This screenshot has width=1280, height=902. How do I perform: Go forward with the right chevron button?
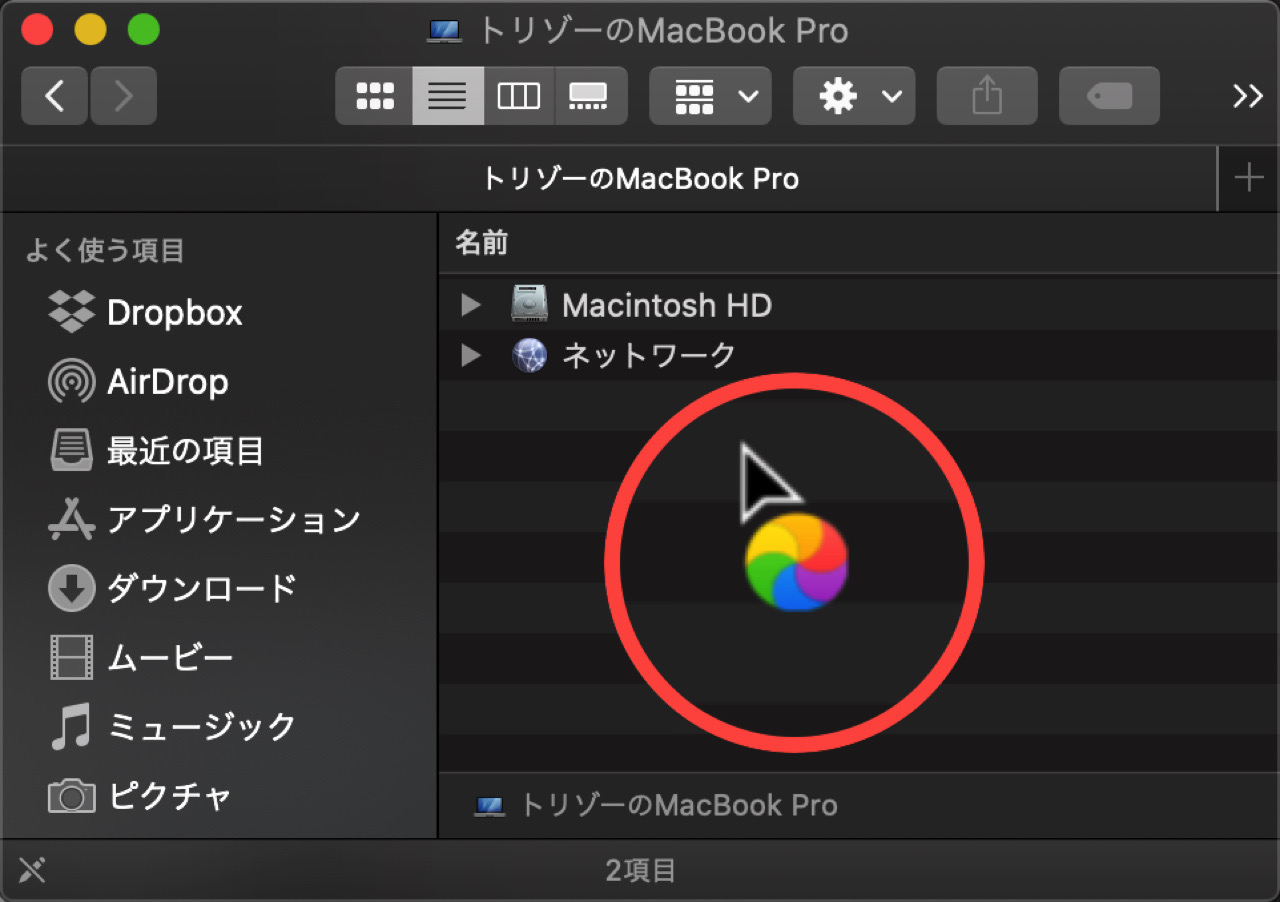pos(123,96)
